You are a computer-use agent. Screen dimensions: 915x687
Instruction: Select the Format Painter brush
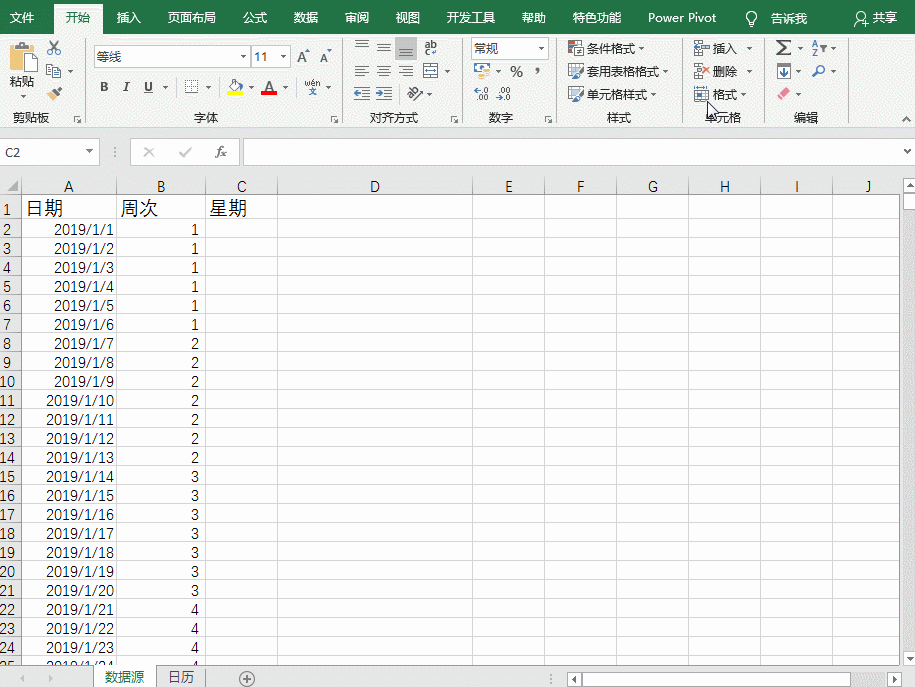pos(54,93)
